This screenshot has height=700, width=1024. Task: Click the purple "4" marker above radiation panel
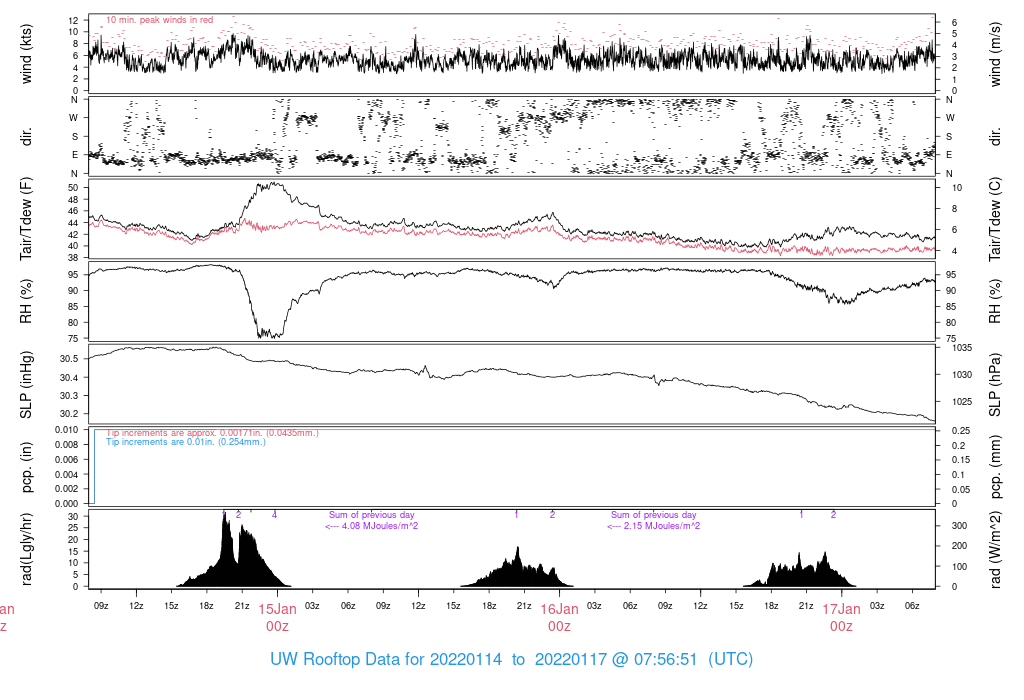(x=274, y=515)
